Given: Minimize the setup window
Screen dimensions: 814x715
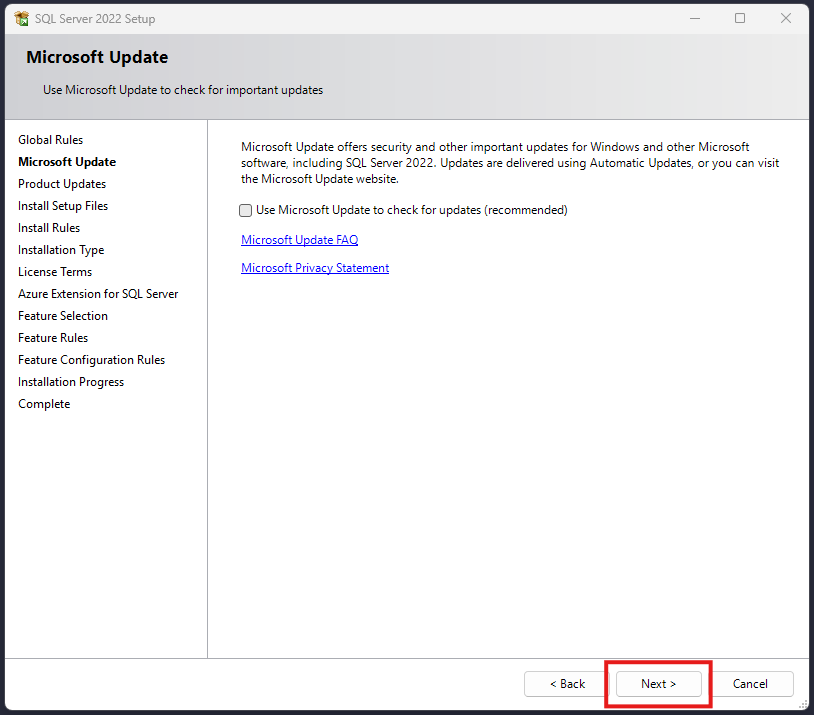Looking at the screenshot, I should pyautogui.click(x=694, y=18).
